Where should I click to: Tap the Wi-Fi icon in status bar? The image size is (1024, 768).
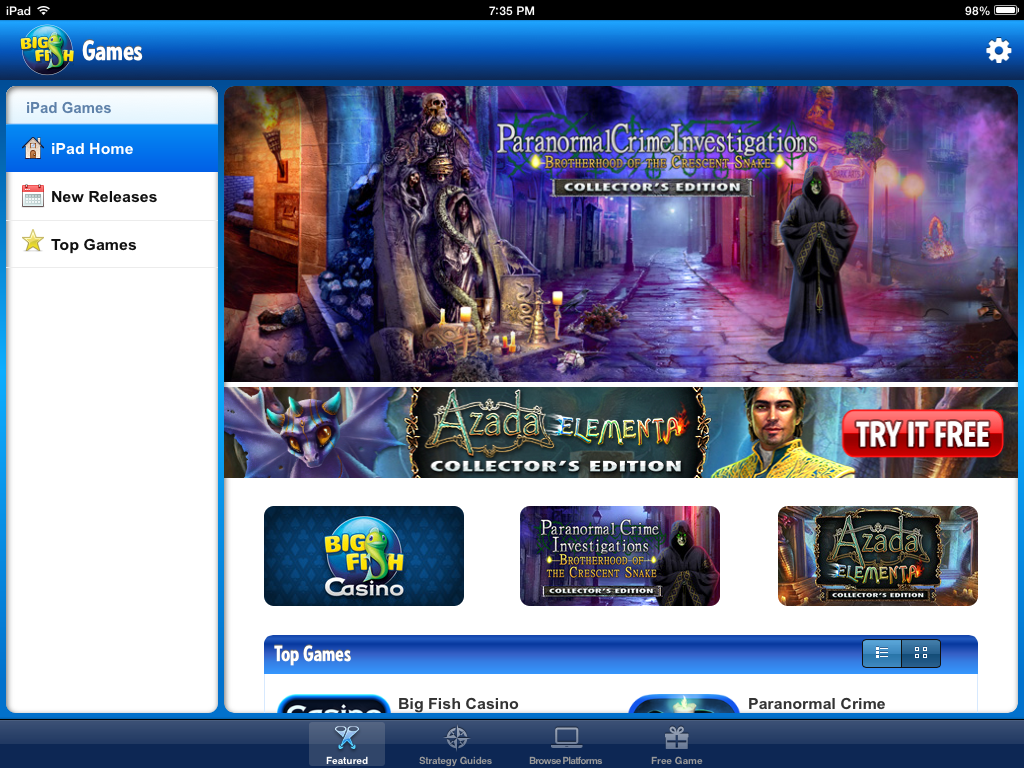click(44, 10)
